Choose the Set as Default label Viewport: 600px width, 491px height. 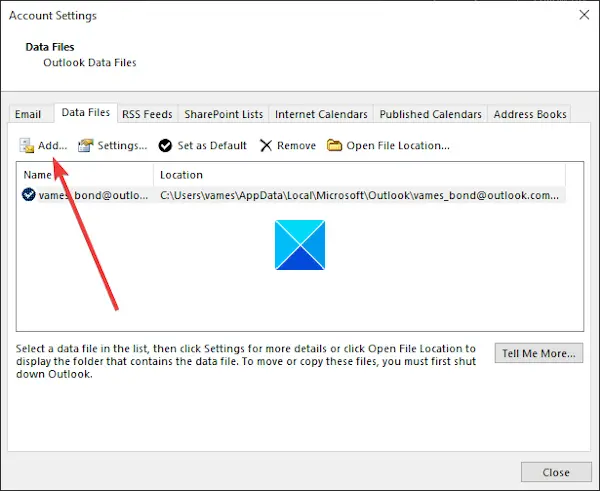[x=212, y=145]
